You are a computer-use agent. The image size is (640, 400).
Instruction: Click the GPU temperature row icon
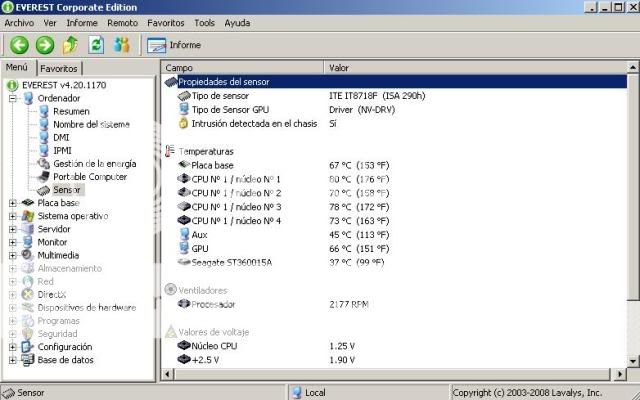184,248
